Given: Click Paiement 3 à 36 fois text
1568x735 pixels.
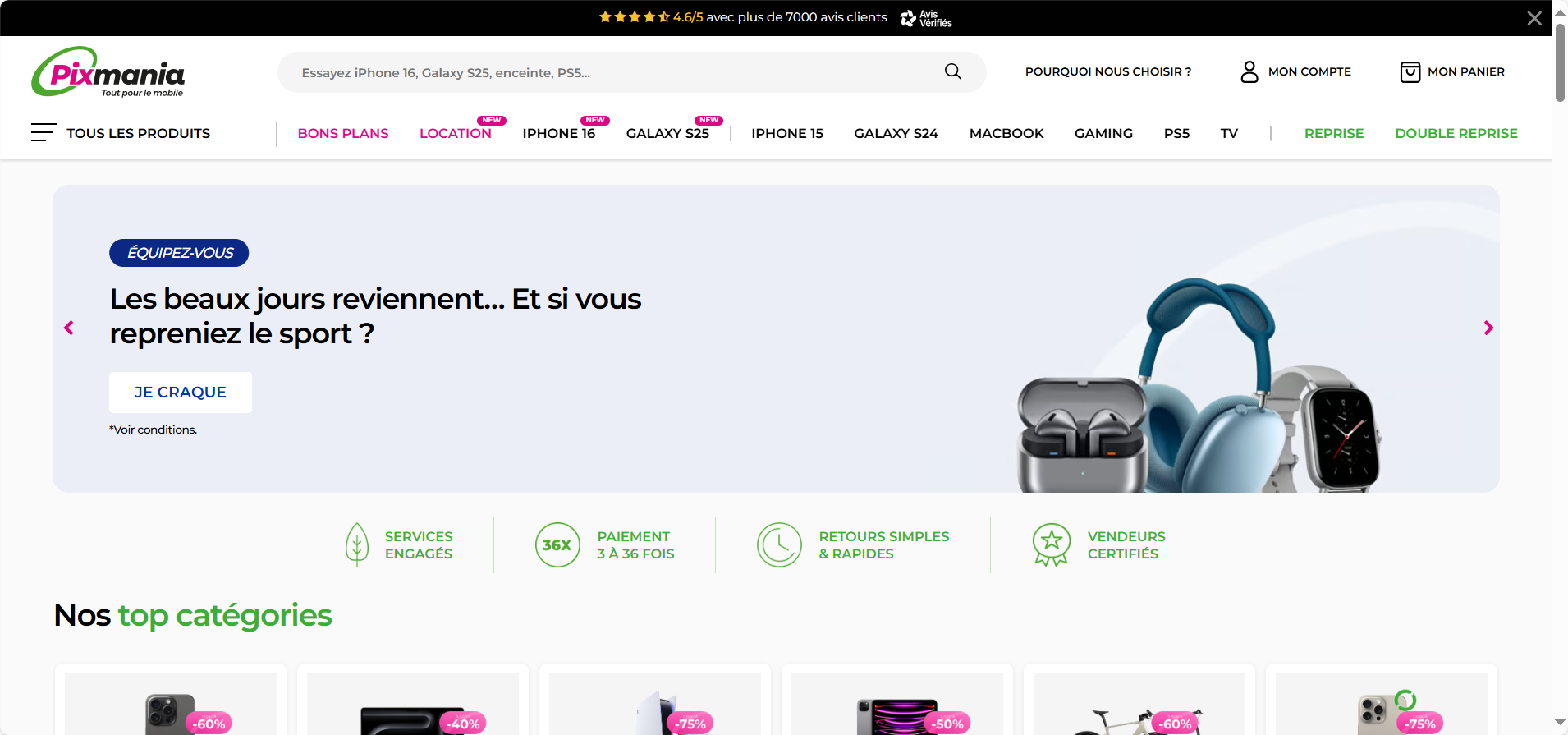Looking at the screenshot, I should 635,544.
